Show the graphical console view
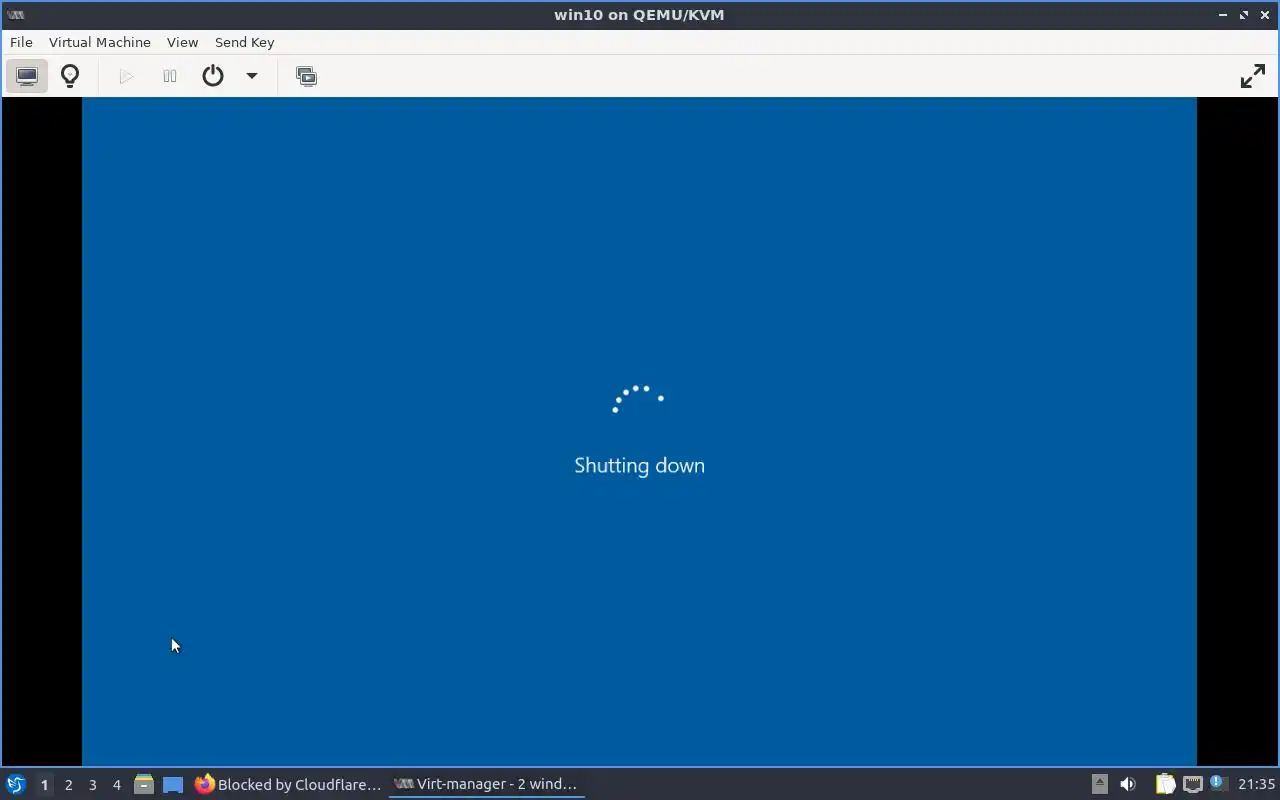Screen dimensions: 1280x800 click(x=27, y=76)
